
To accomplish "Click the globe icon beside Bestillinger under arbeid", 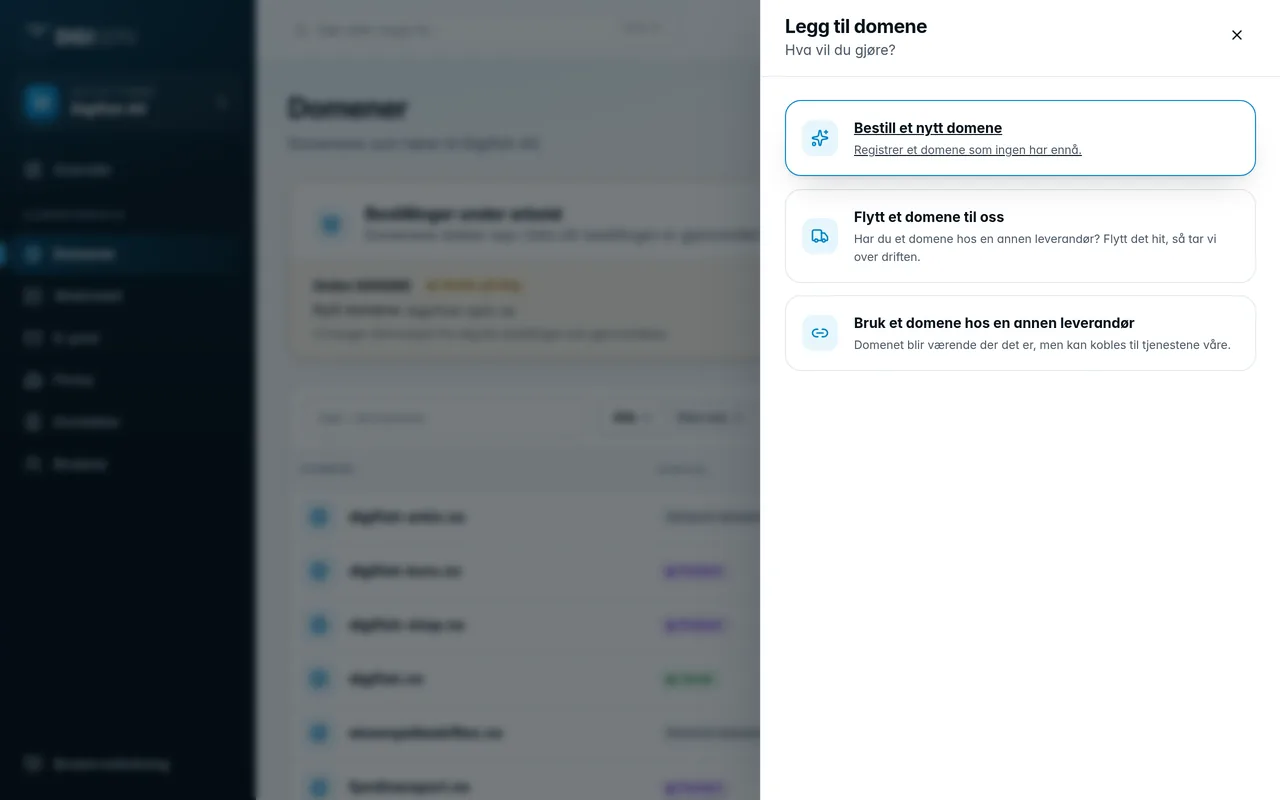I will coord(330,224).
